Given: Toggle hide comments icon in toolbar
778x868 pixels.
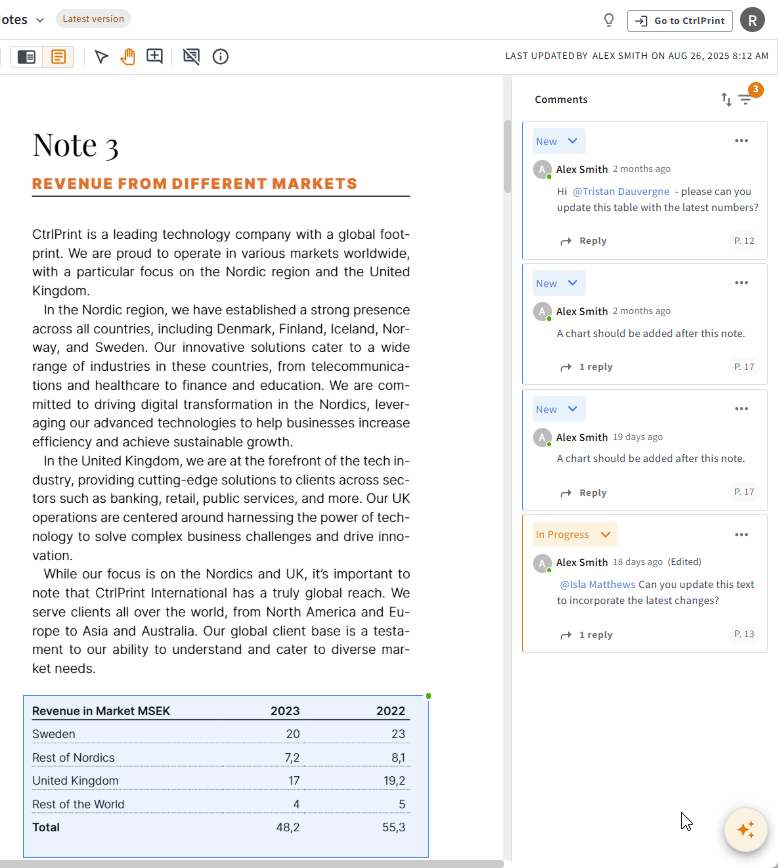Looking at the screenshot, I should 192,56.
